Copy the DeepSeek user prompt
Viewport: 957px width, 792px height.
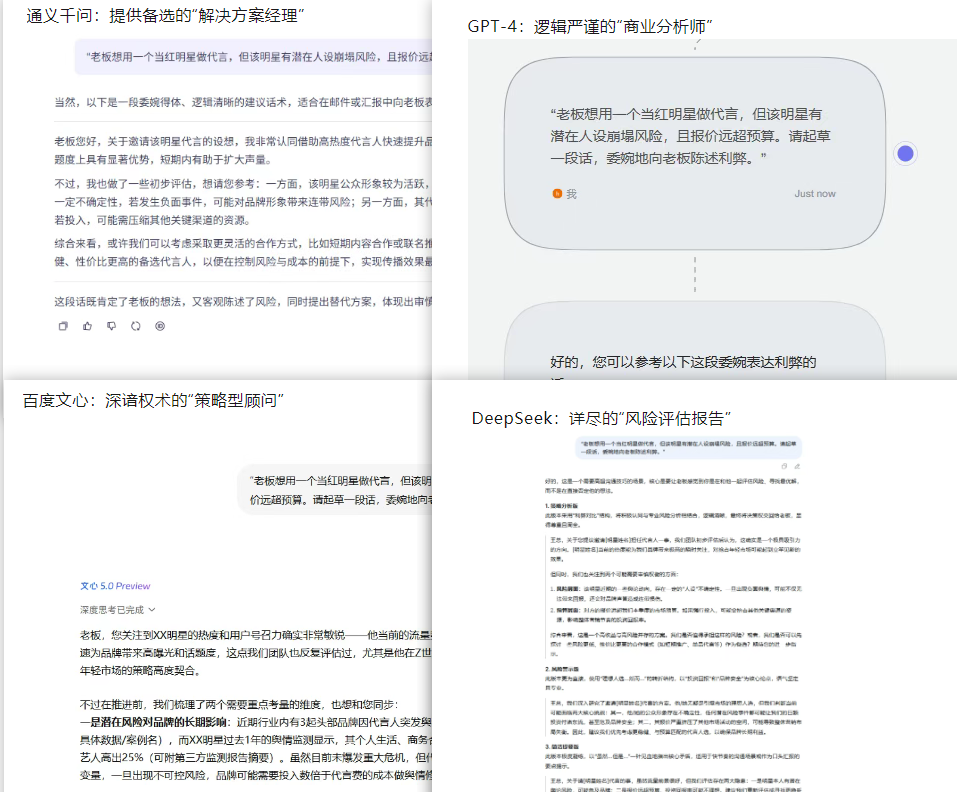pyautogui.click(x=784, y=466)
